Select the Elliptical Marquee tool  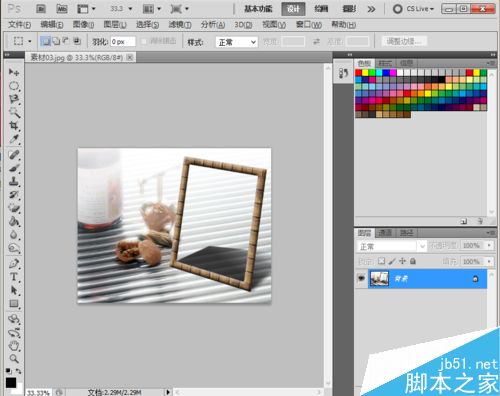click(14, 86)
